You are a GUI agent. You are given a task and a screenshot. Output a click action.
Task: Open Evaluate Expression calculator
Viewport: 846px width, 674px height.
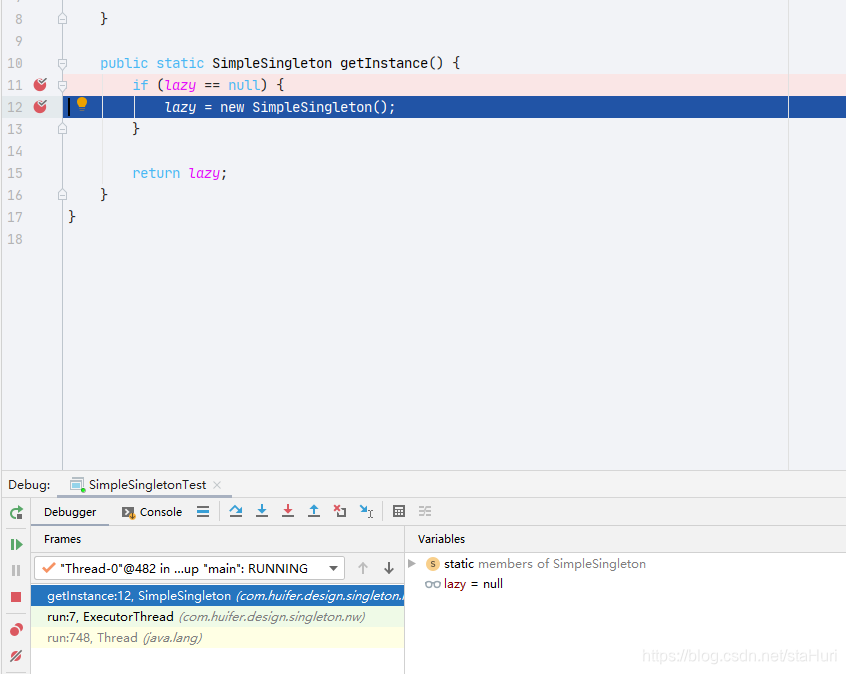399,511
